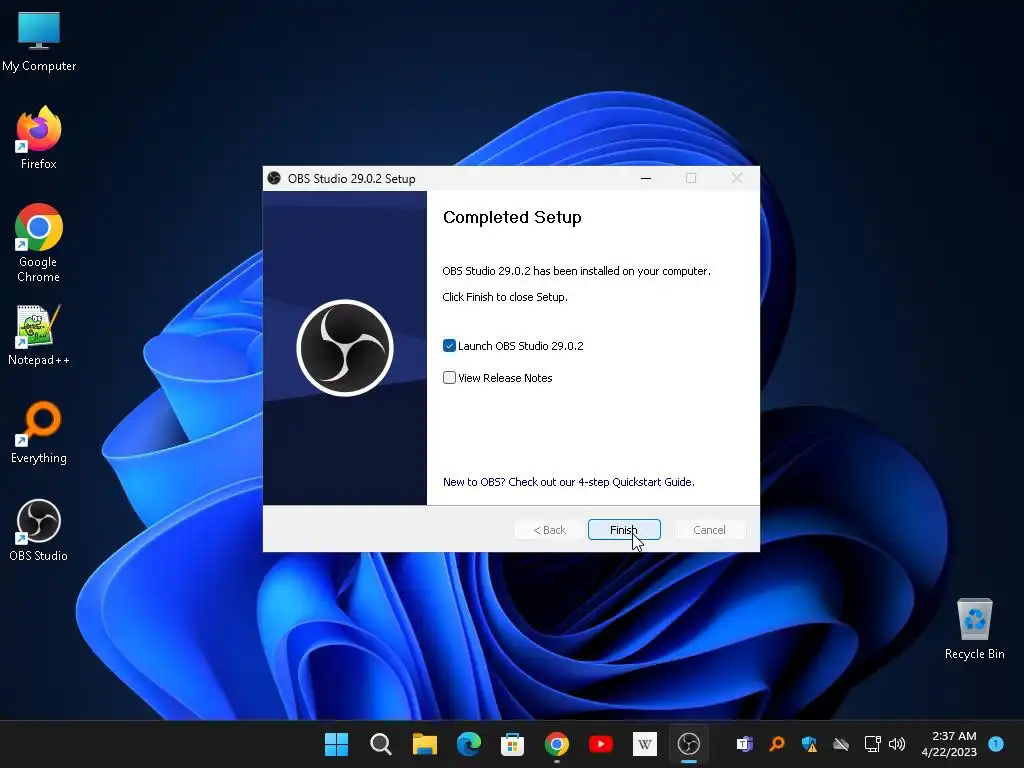This screenshot has width=1024, height=768.
Task: Click the OneDrive cloud tray icon
Action: 841,744
